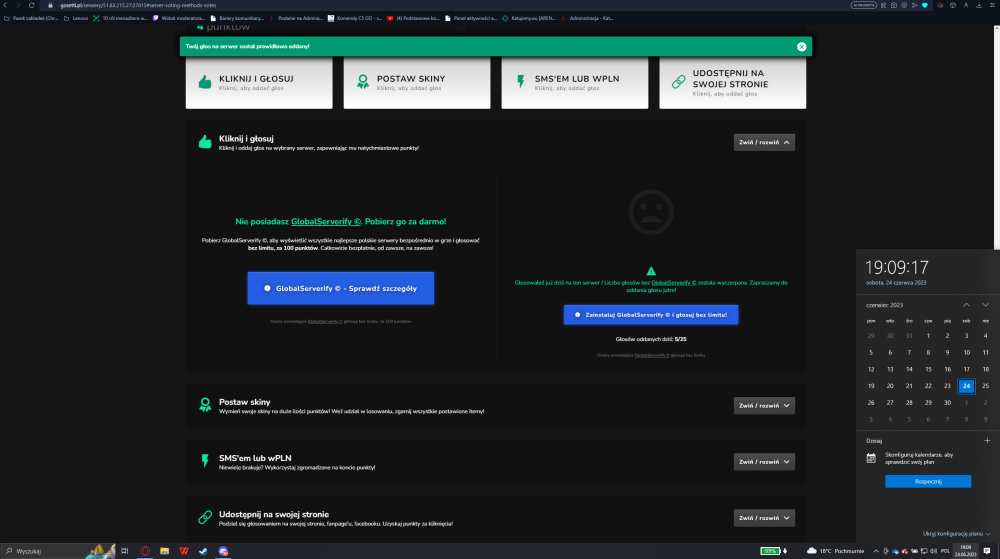Viewport: 1000px width, 559px height.
Task: Open the weather widget 18°C Pochmurnie
Action: coord(835,551)
